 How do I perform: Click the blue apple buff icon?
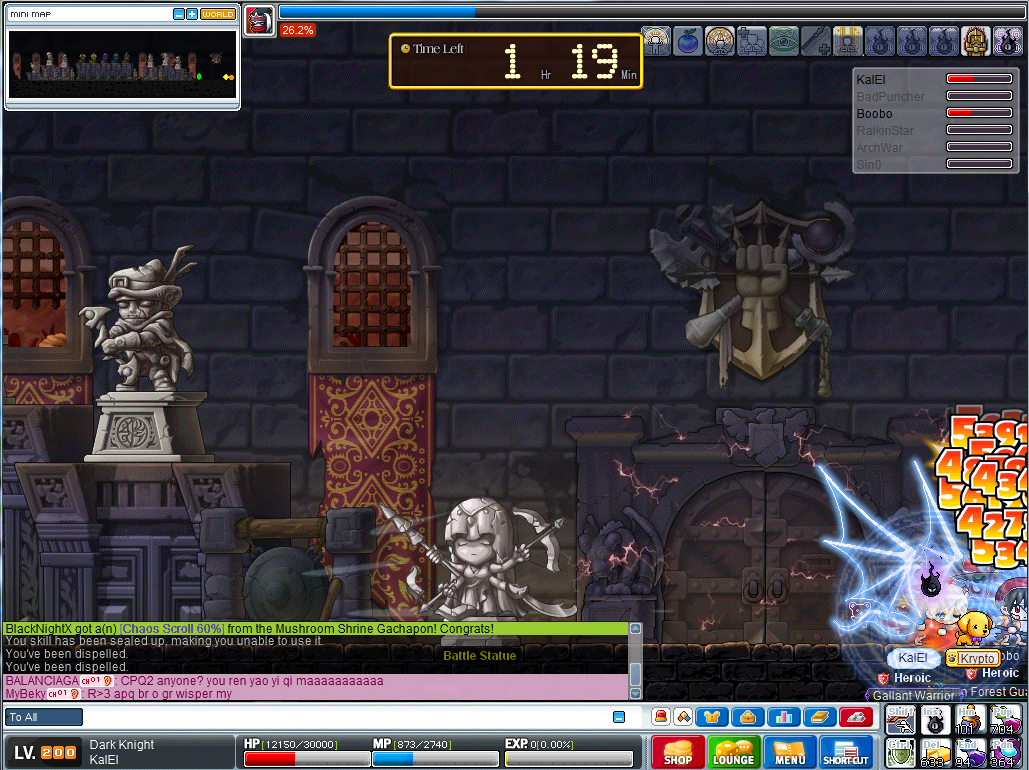[688, 41]
